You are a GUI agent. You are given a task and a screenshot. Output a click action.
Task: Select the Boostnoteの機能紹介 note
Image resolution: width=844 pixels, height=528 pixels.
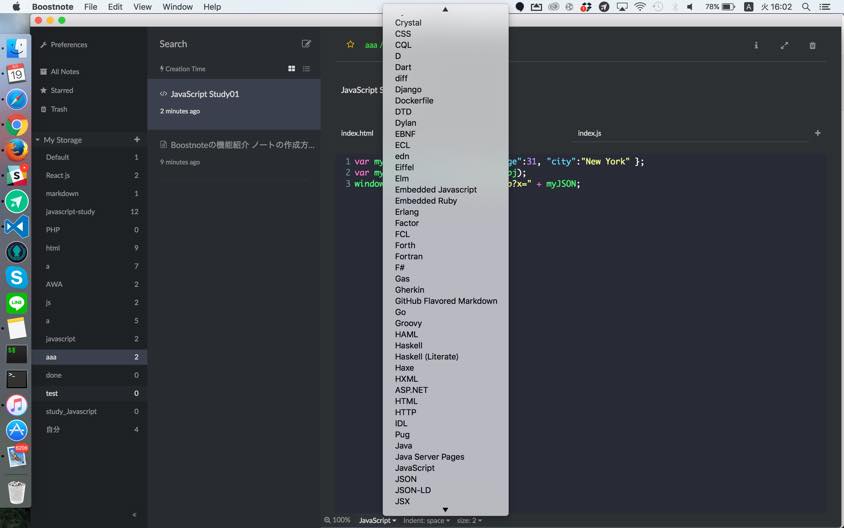tap(234, 153)
